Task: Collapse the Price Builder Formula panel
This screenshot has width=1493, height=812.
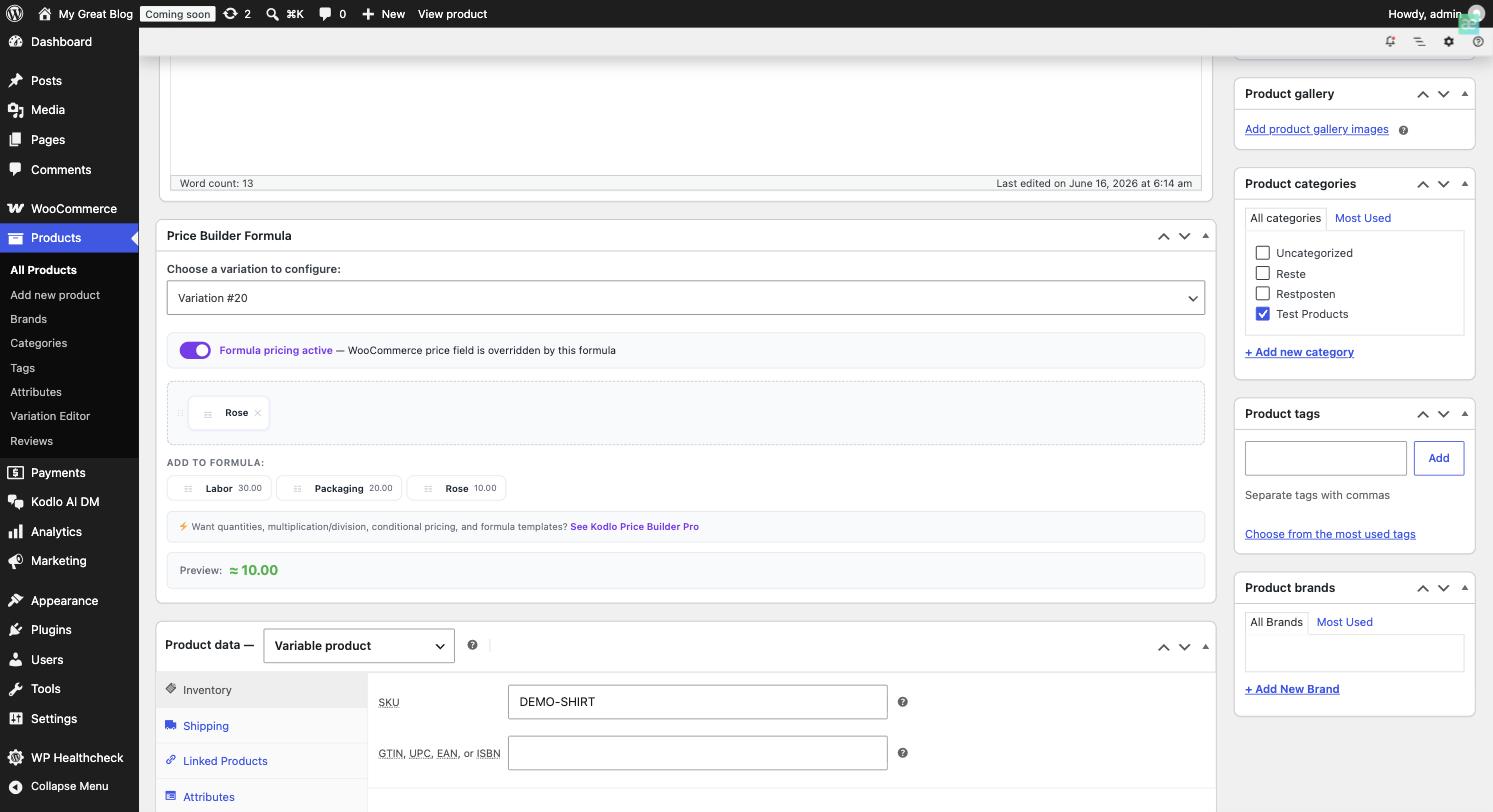Action: tap(1205, 236)
